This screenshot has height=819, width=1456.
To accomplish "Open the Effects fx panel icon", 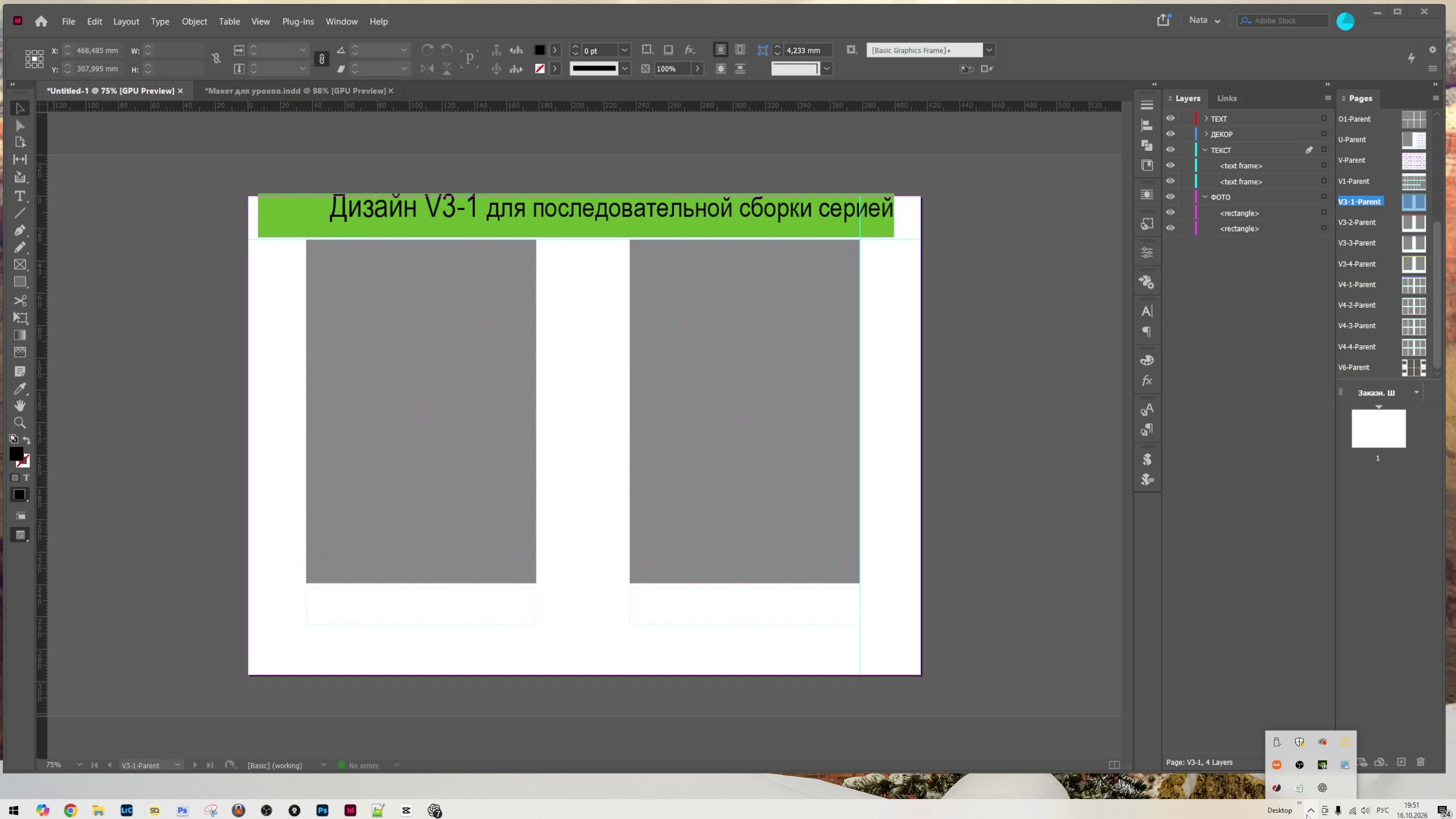I will coord(1147,380).
